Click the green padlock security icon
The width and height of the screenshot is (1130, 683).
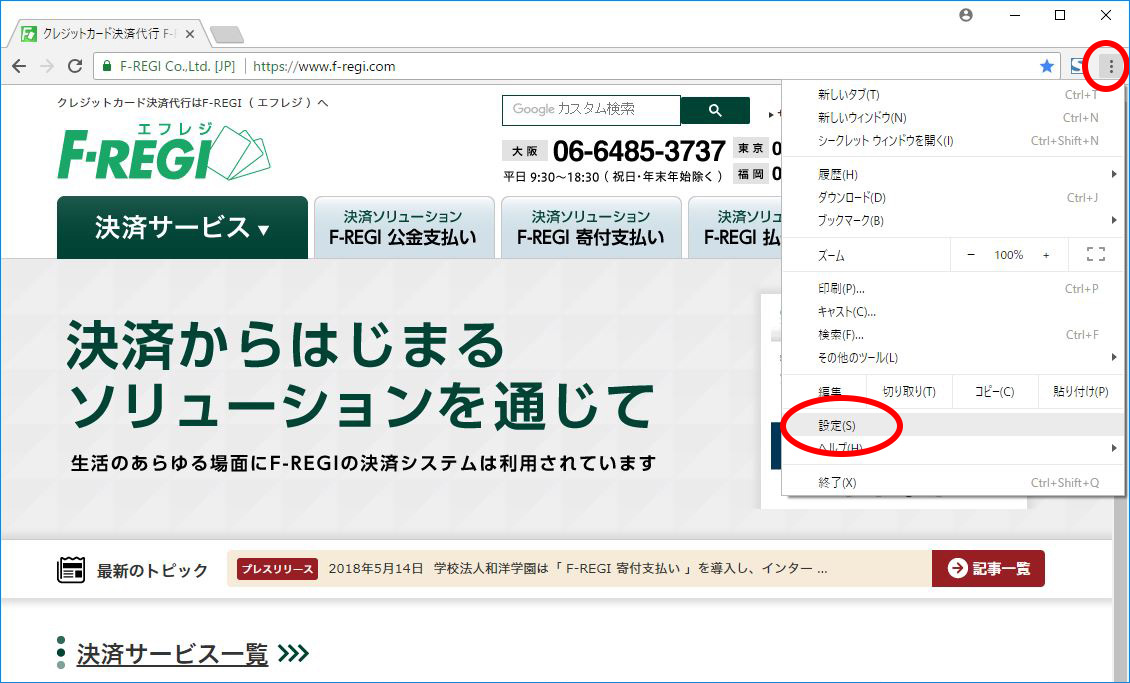(x=107, y=66)
